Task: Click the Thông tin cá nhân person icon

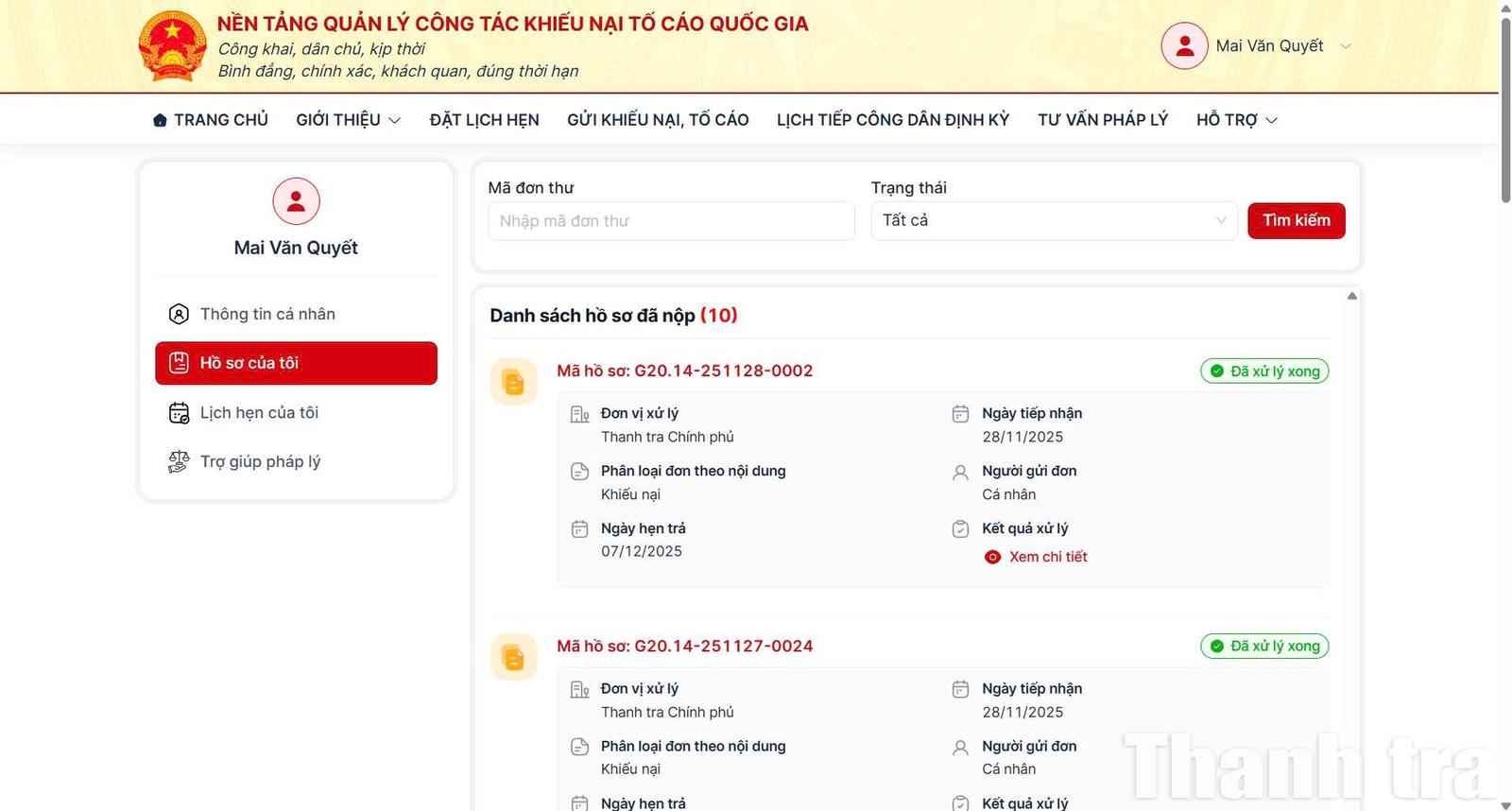Action: click(x=179, y=315)
